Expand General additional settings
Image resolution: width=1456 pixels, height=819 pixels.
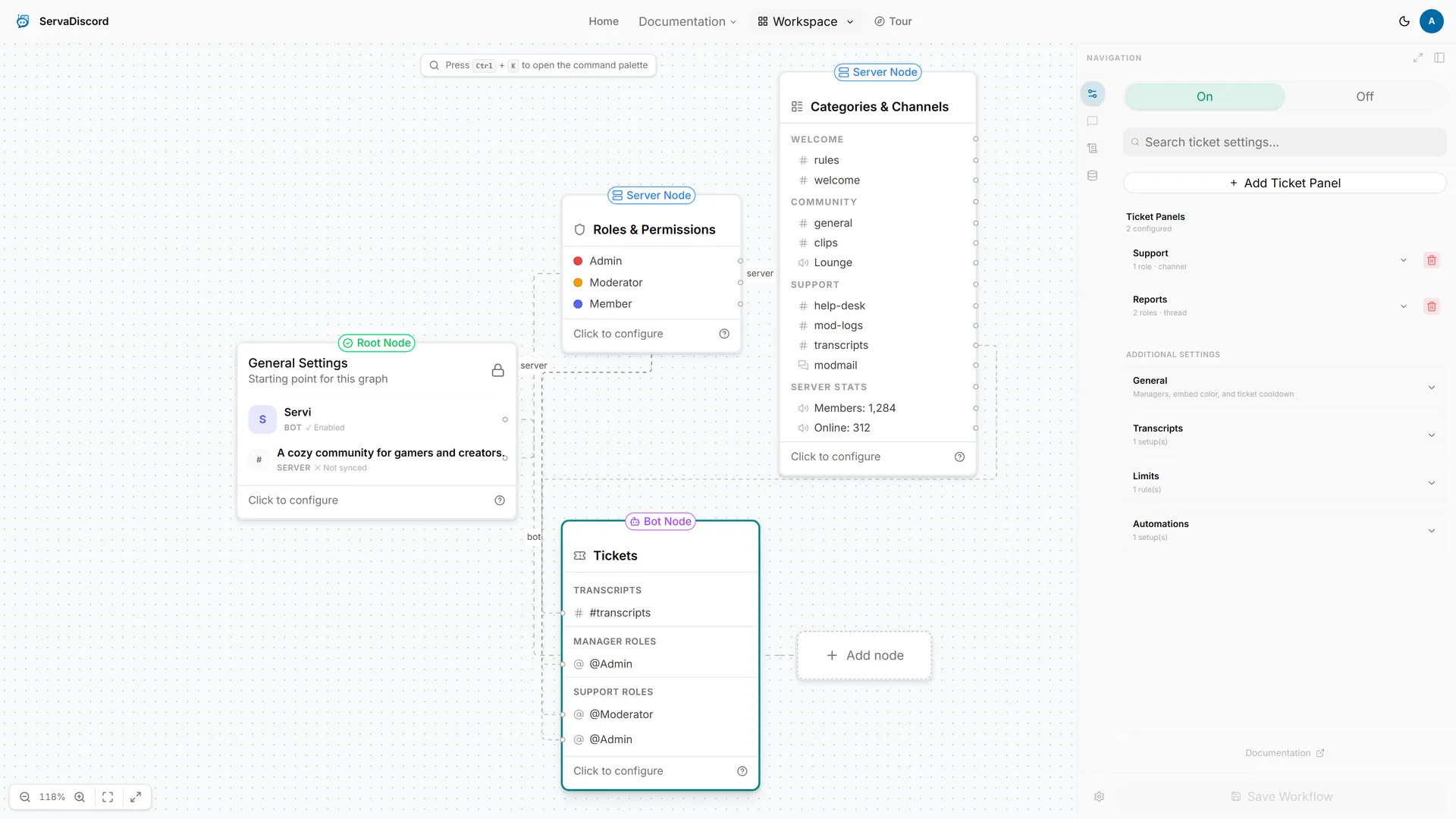(x=1283, y=387)
